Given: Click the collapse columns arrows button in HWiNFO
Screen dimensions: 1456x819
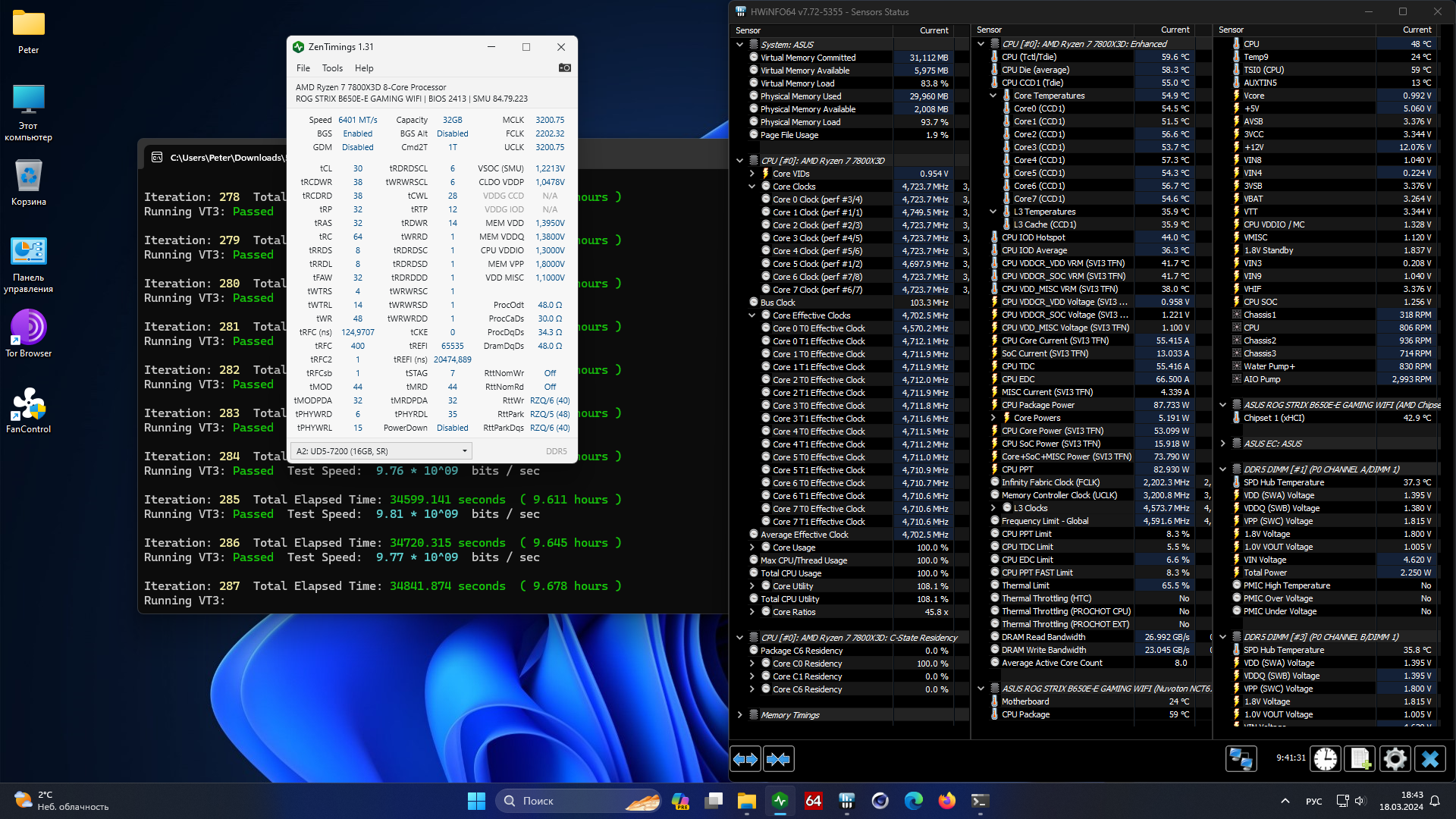Looking at the screenshot, I should [x=778, y=759].
